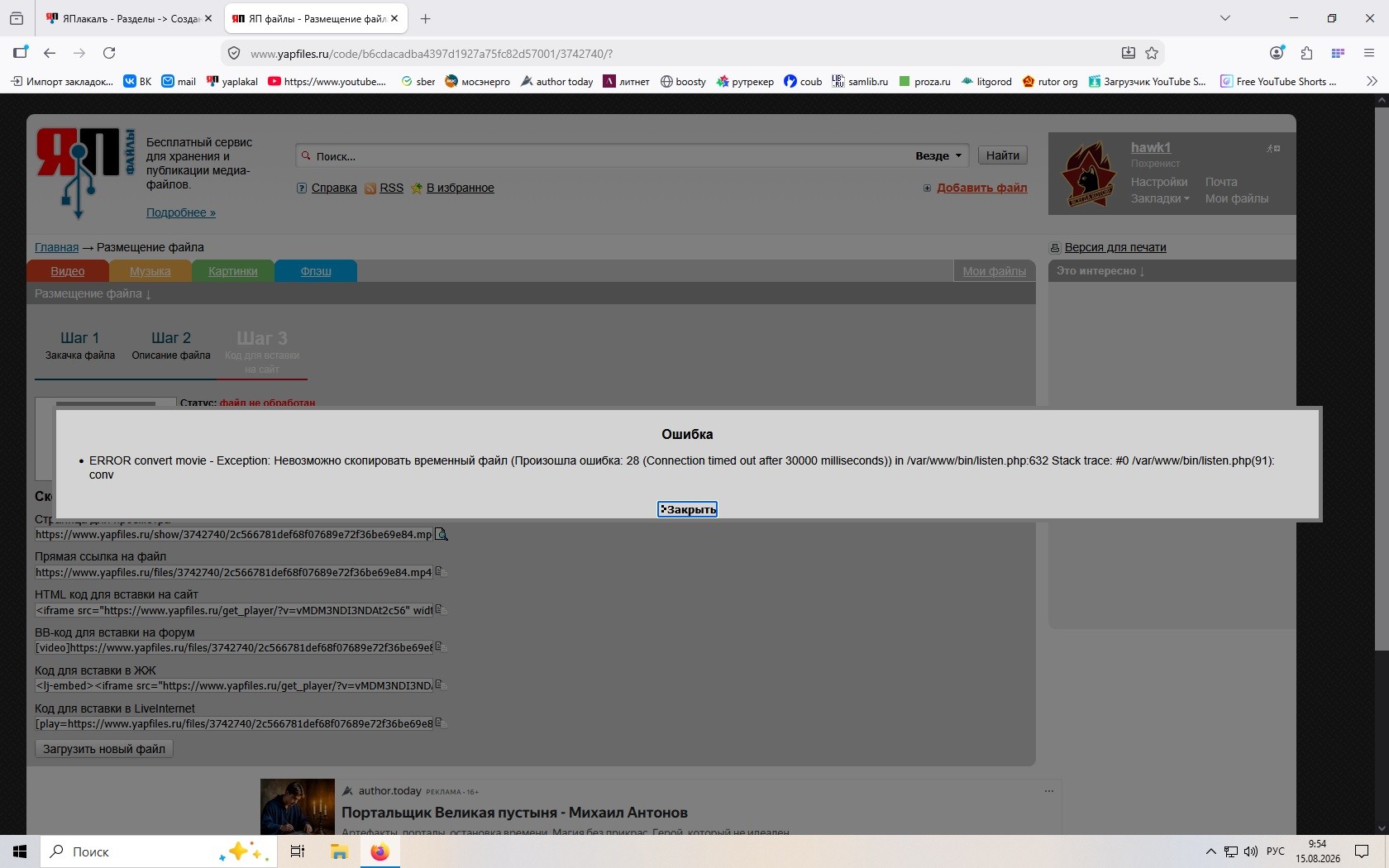Image resolution: width=1389 pixels, height=868 pixels.
Task: Copy the BB-код forum code
Action: [441, 647]
